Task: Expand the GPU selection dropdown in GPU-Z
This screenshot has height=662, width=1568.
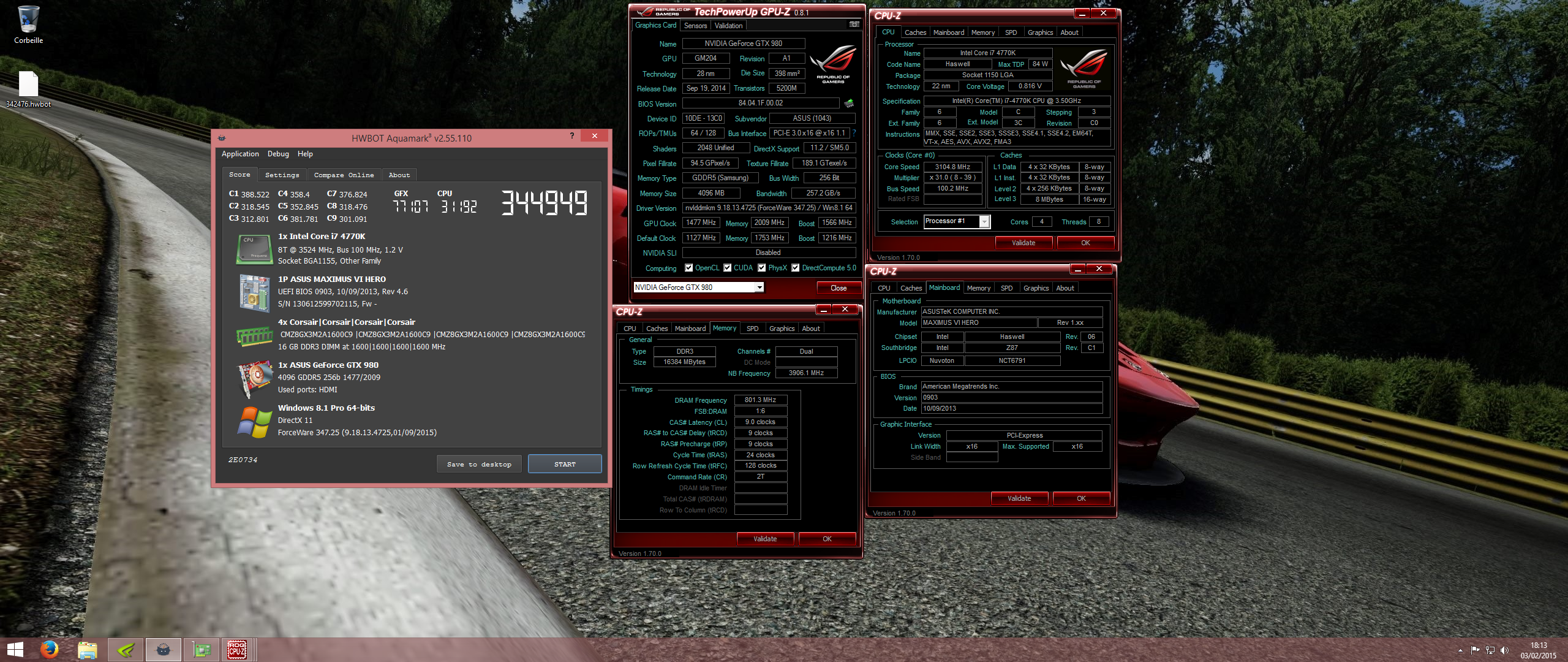Action: [x=759, y=287]
